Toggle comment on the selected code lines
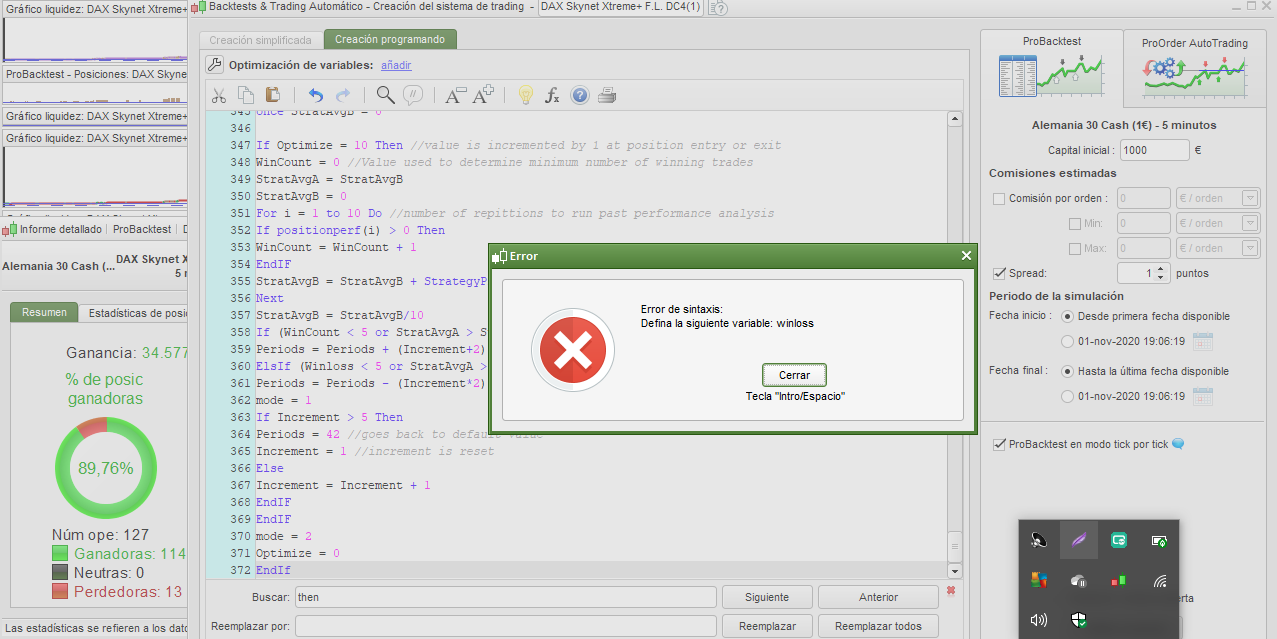The image size is (1277, 639). click(412, 96)
